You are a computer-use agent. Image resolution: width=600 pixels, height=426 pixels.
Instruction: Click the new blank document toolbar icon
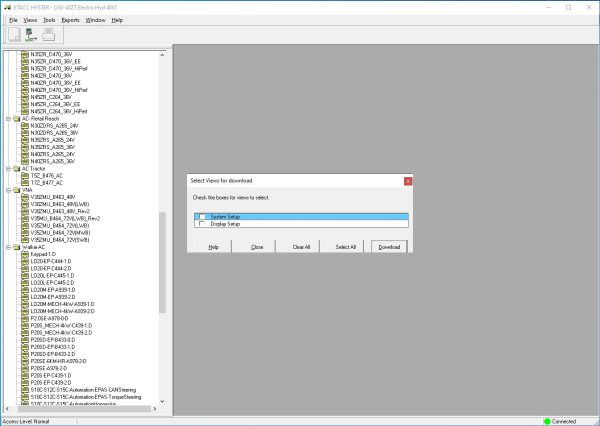point(14,34)
